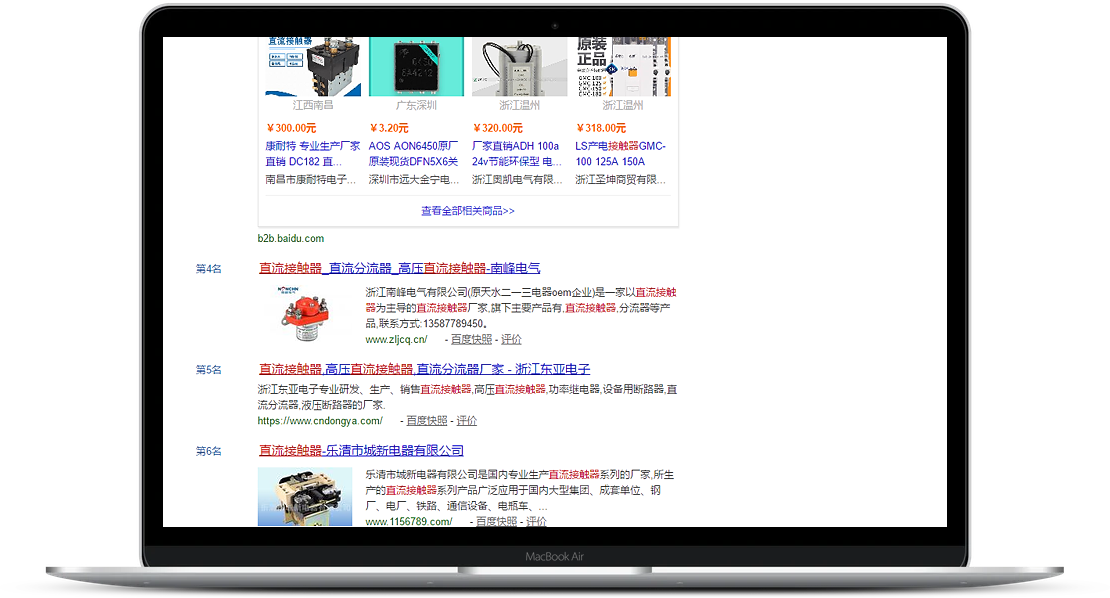Click the seller name 浙江奥凯电气有限…
The width and height of the screenshot is (1110, 598).
click(x=517, y=180)
